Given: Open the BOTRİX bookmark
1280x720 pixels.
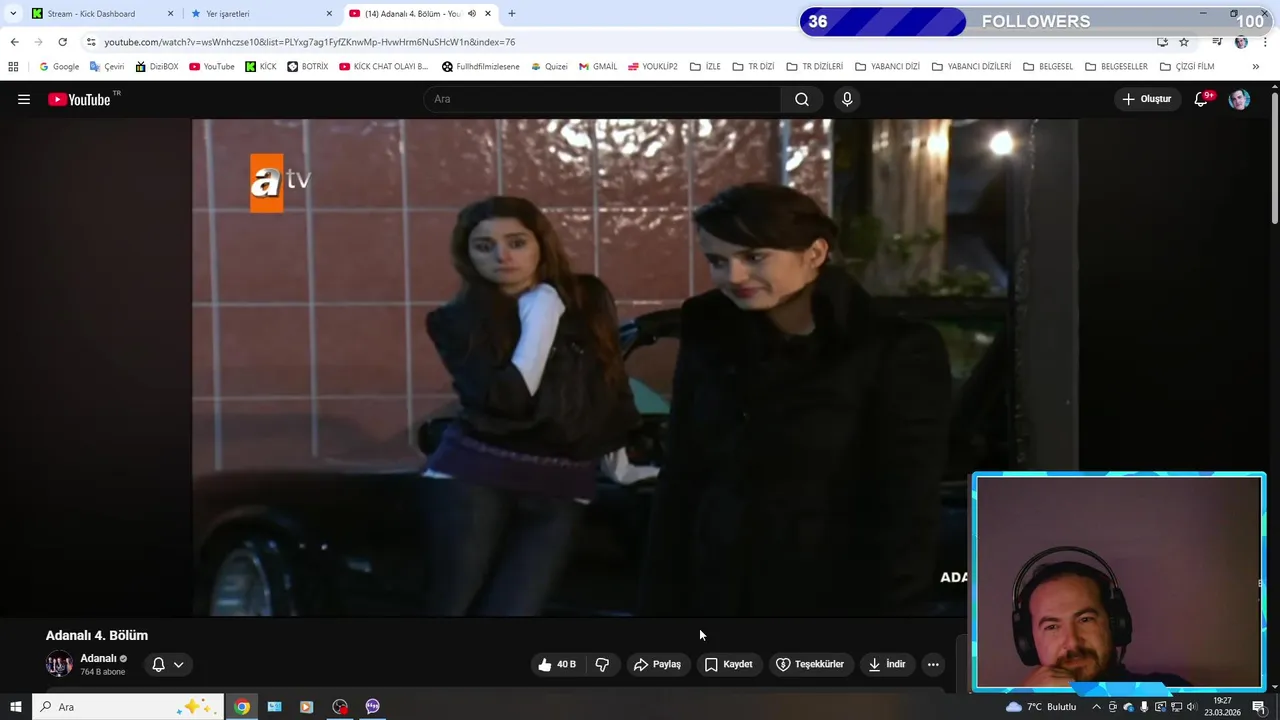Looking at the screenshot, I should [x=307, y=67].
